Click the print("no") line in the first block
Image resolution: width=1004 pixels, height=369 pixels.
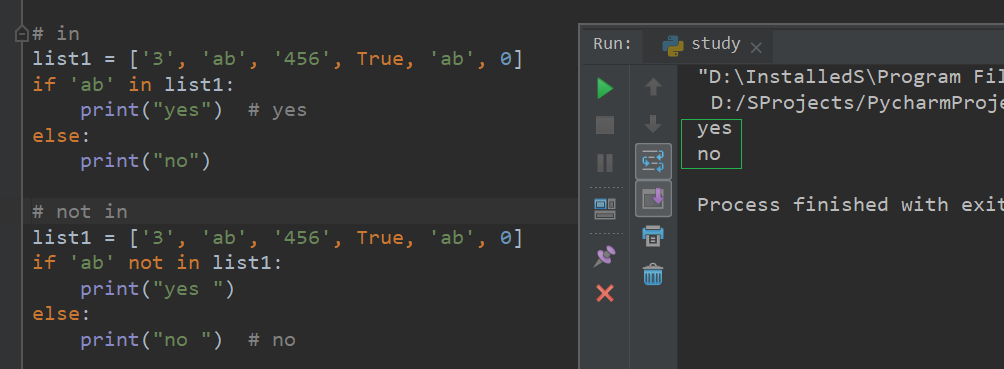pos(145,161)
